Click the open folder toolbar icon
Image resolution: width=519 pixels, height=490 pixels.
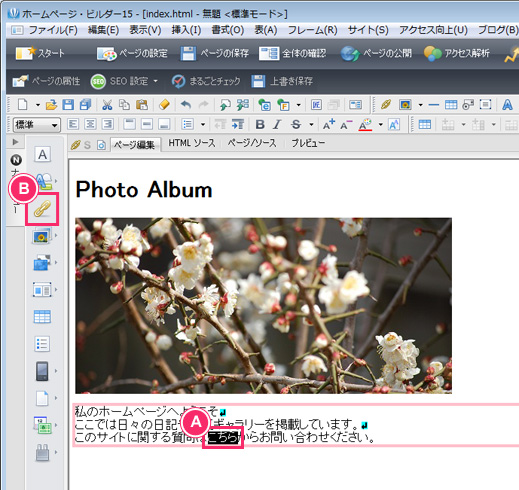(51, 105)
